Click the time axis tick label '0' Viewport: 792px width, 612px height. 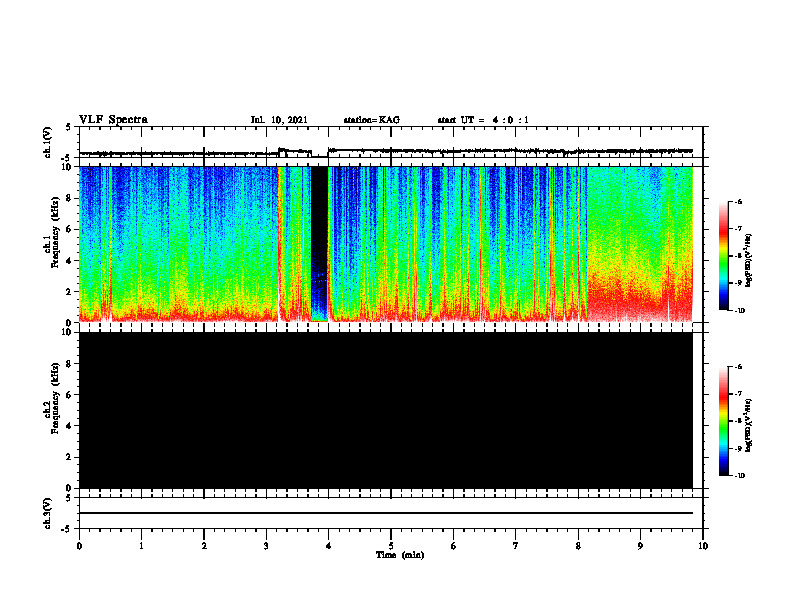(79, 546)
